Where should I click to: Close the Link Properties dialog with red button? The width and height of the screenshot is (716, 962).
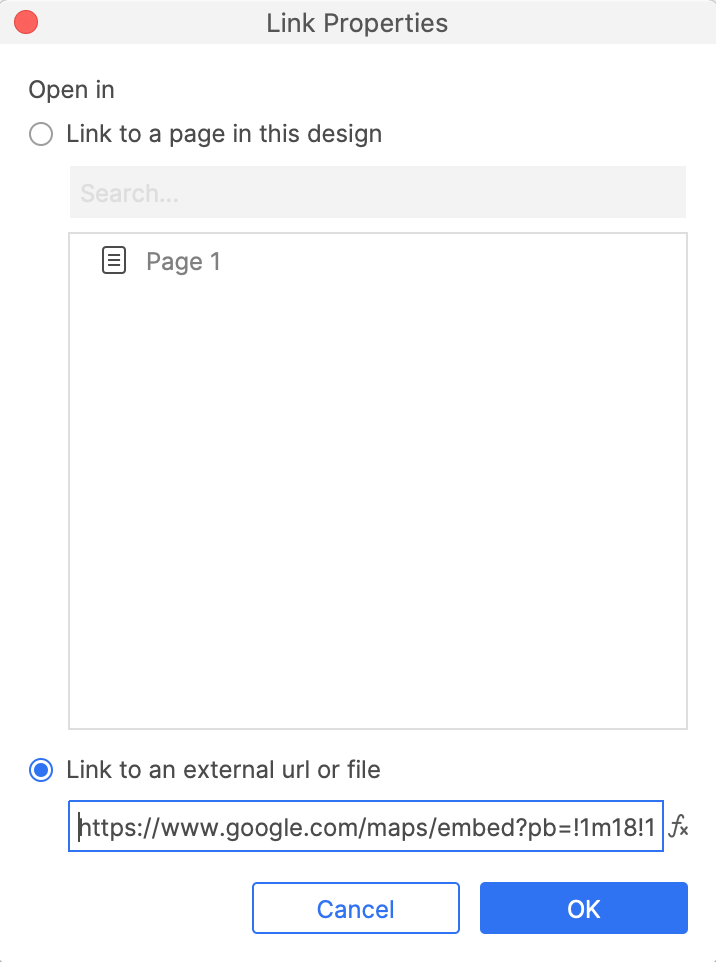pyautogui.click(x=25, y=22)
